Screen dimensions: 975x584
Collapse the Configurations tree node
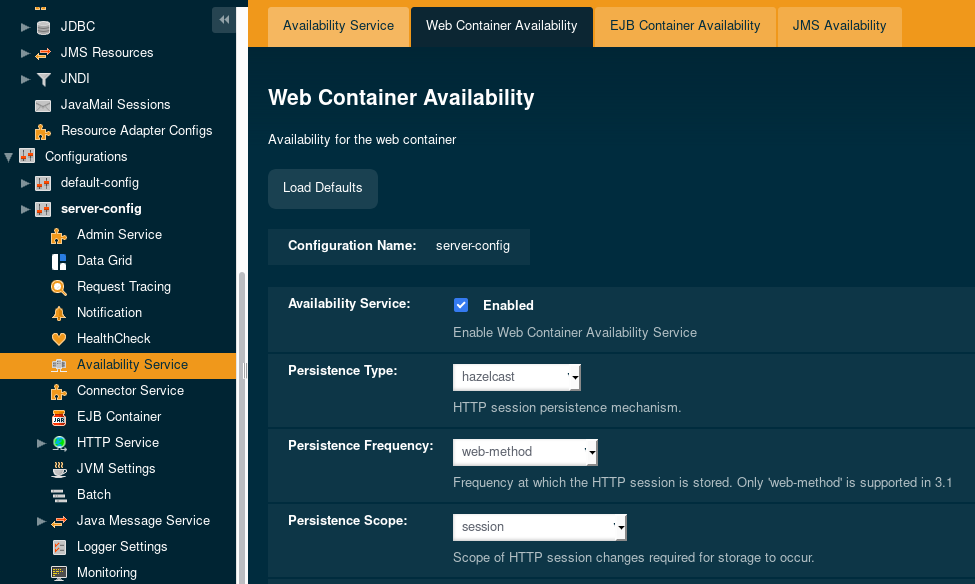tap(9, 157)
